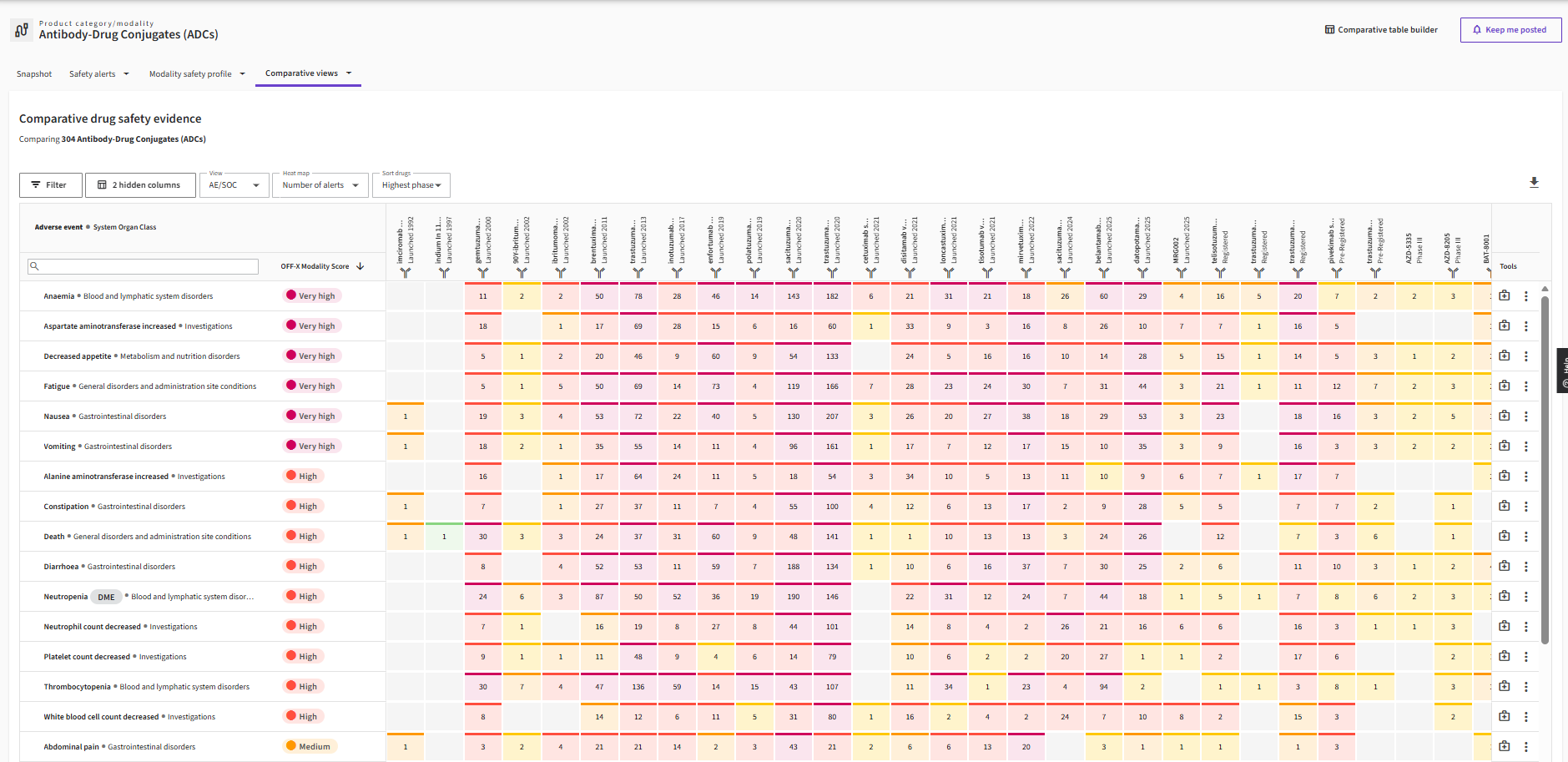This screenshot has width=1568, height=762.
Task: Open the Comparative table builder
Action: (x=1381, y=30)
